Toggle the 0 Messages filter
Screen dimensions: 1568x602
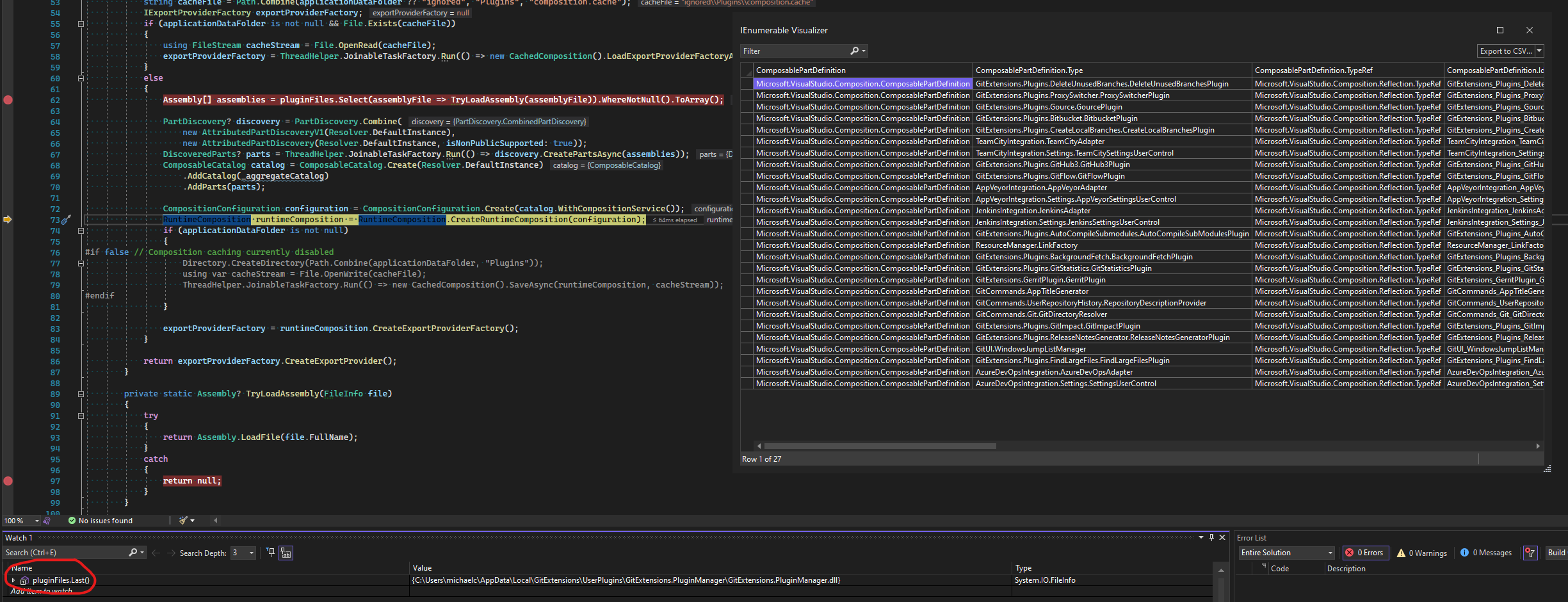tap(1486, 552)
